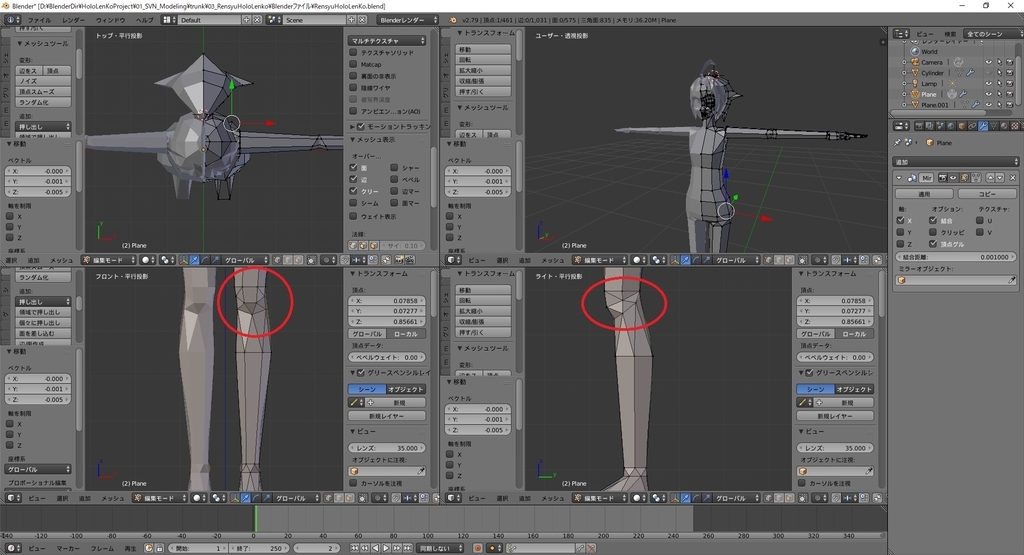Viewport: 1024px width, 555px height.
Task: Adjust the レンズ 35.000 field in front view
Action: click(387, 448)
